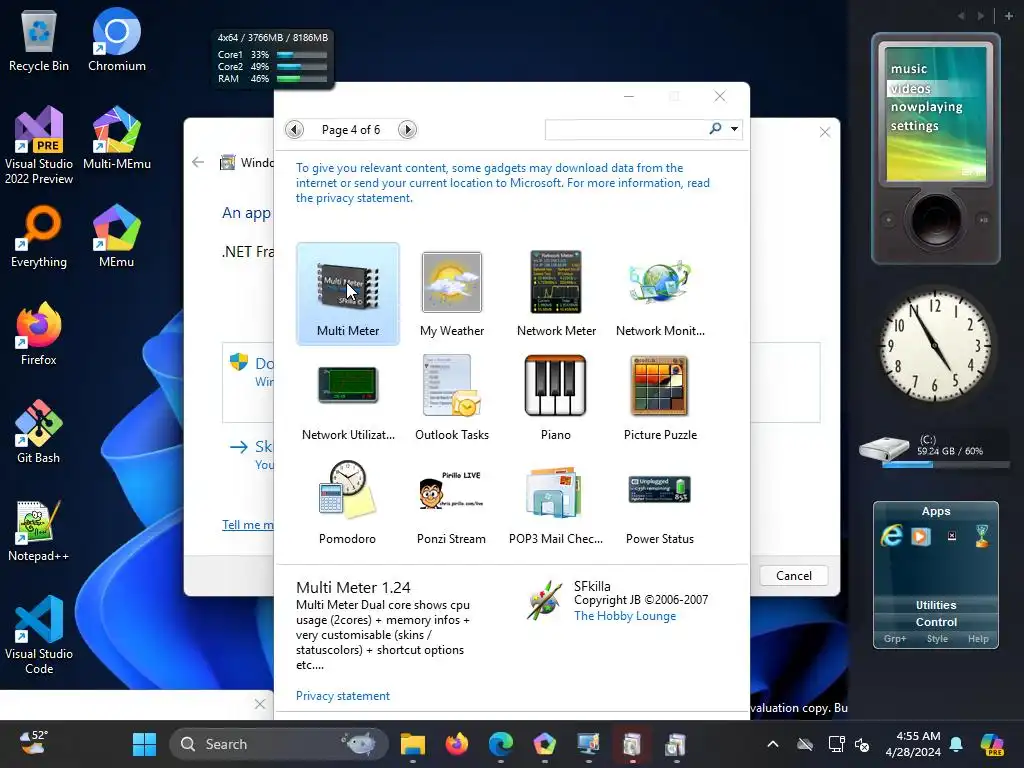The height and width of the screenshot is (768, 1024).
Task: Select settings in the Zune gadget
Action: pos(914,125)
